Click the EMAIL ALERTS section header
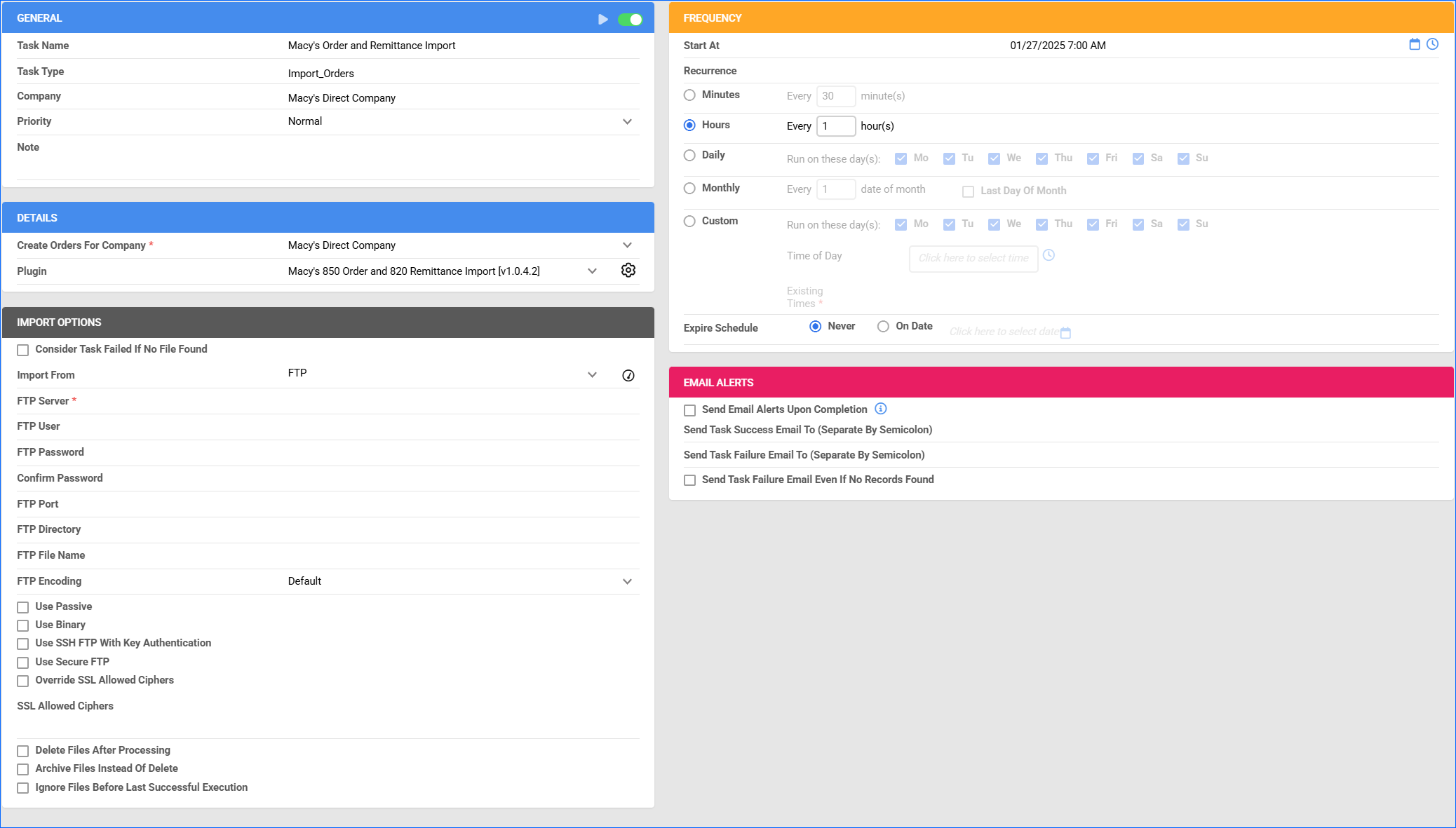This screenshot has height=828, width=1456. (x=1061, y=383)
